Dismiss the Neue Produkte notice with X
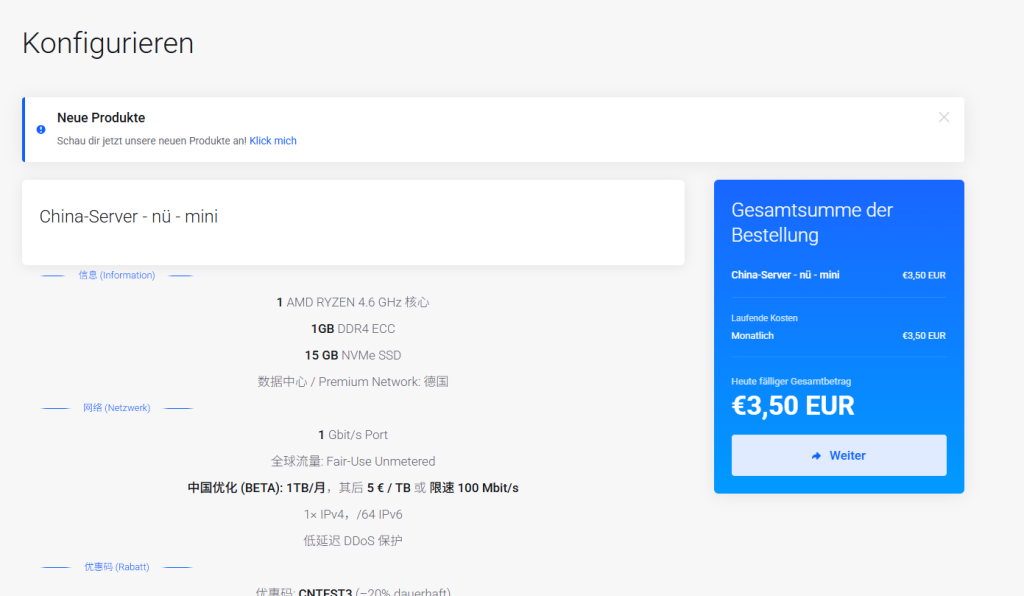 (x=944, y=118)
